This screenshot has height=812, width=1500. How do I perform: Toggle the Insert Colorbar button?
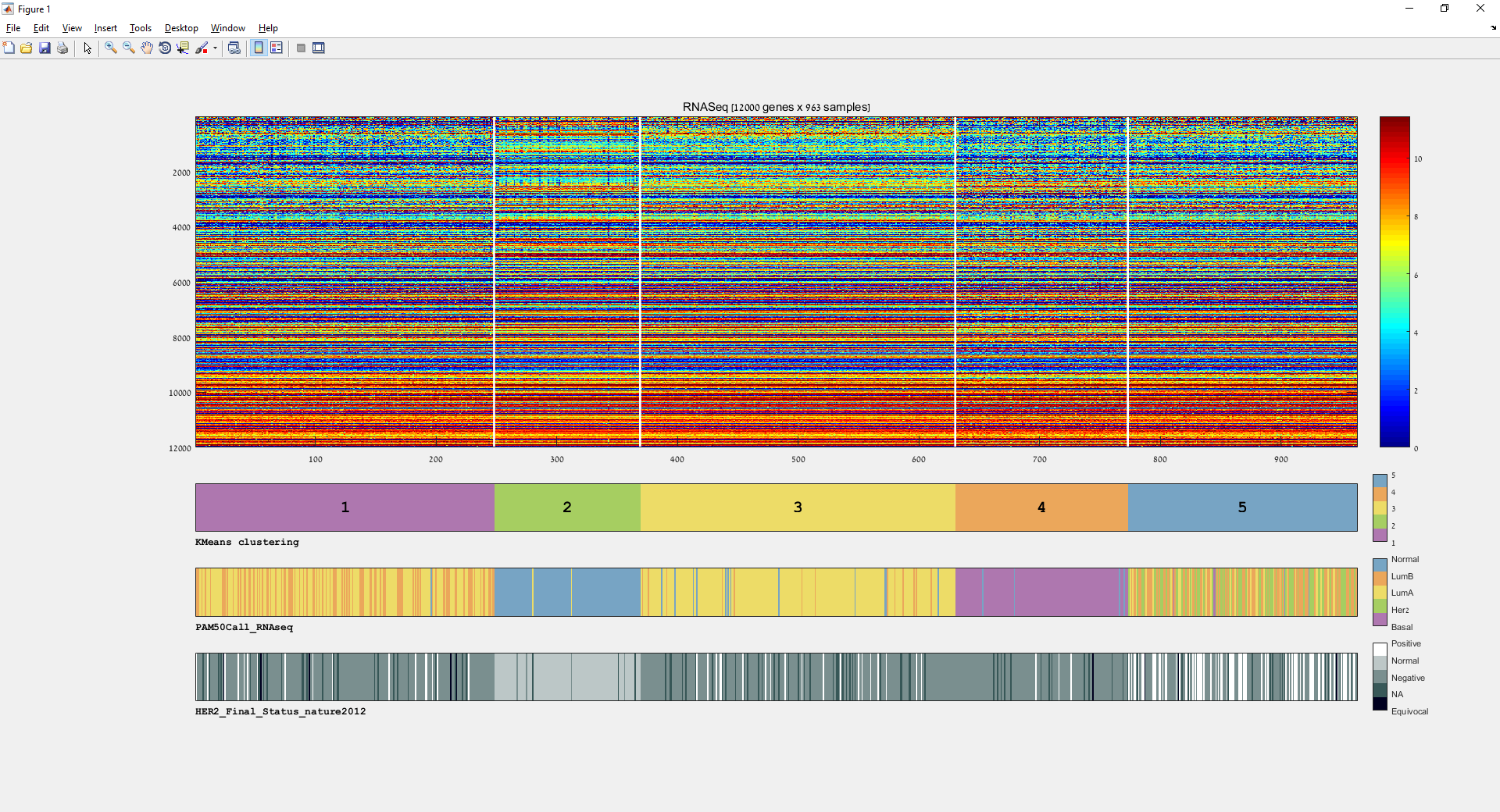coord(259,48)
